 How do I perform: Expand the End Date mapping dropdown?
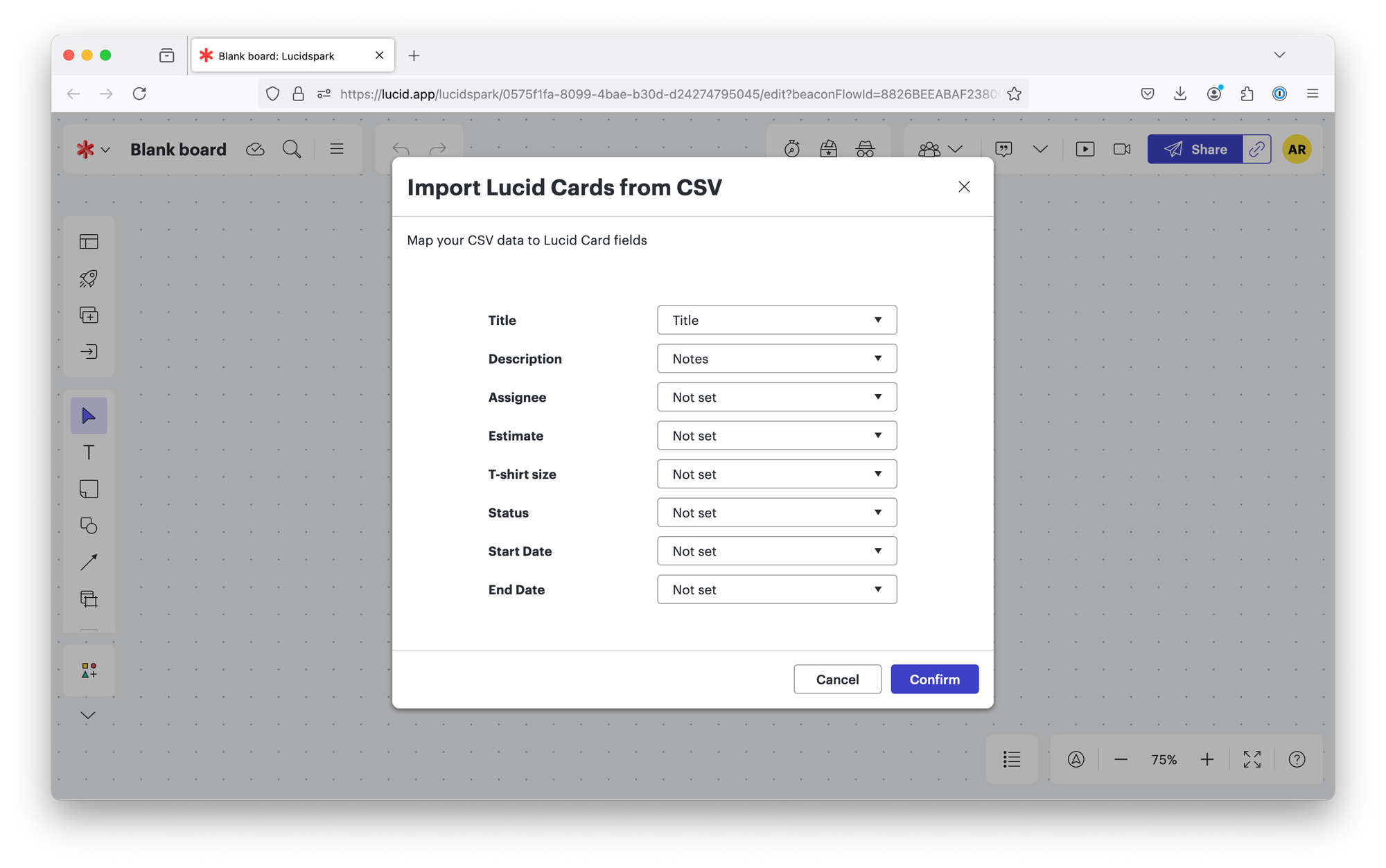[777, 590]
